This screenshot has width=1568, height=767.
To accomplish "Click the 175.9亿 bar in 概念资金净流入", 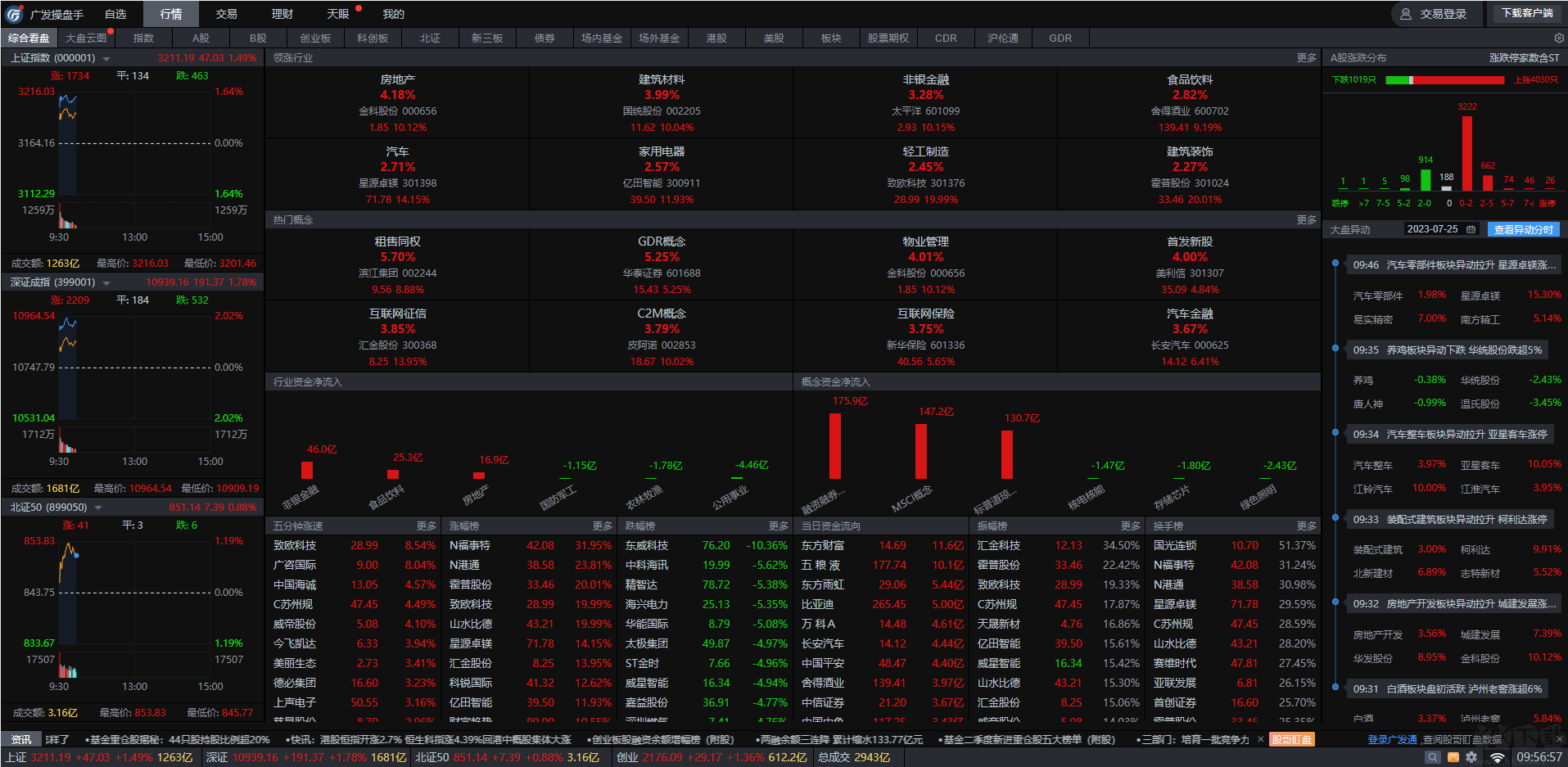I will pyautogui.click(x=835, y=446).
